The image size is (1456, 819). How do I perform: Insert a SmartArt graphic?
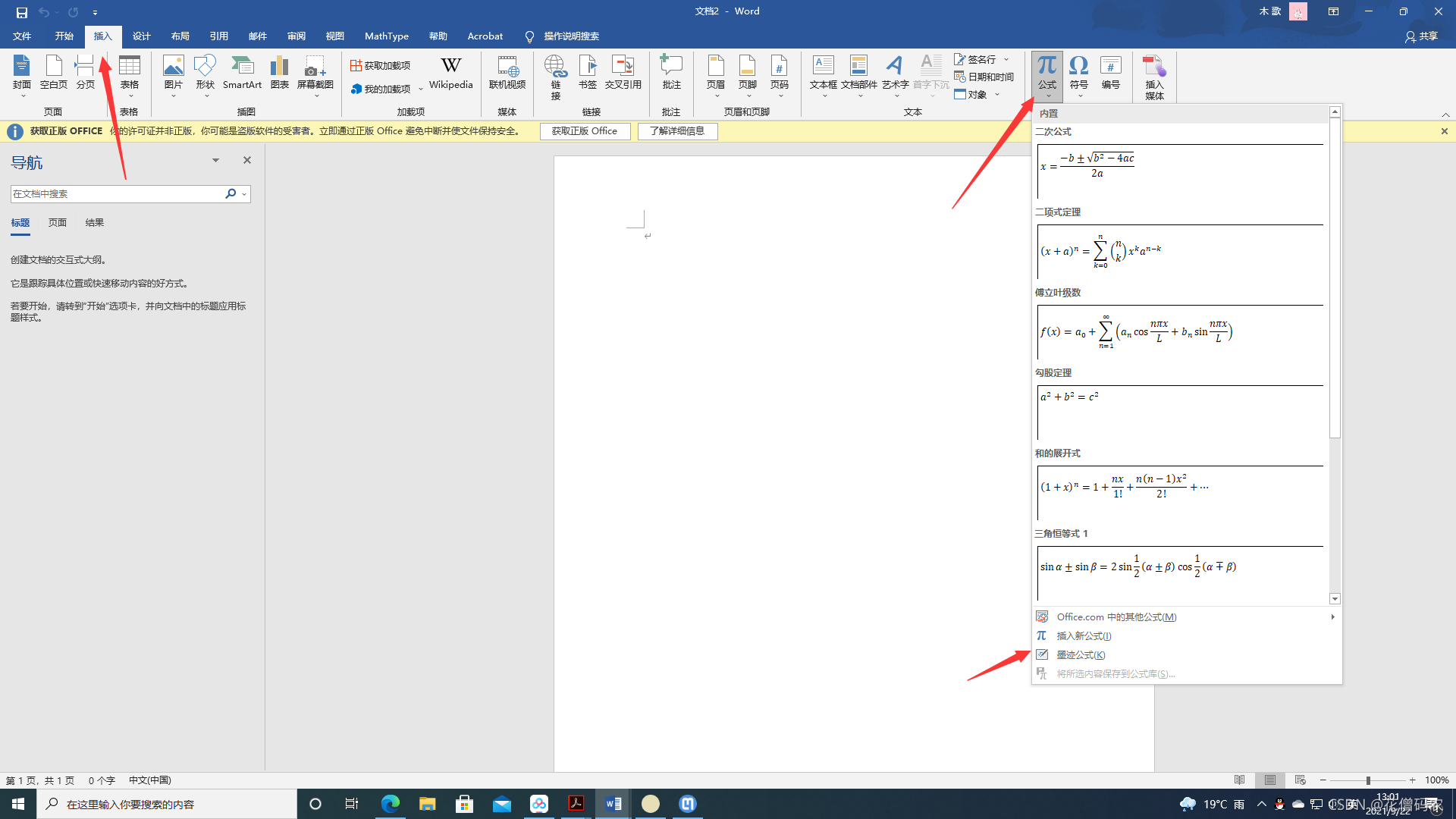click(242, 72)
